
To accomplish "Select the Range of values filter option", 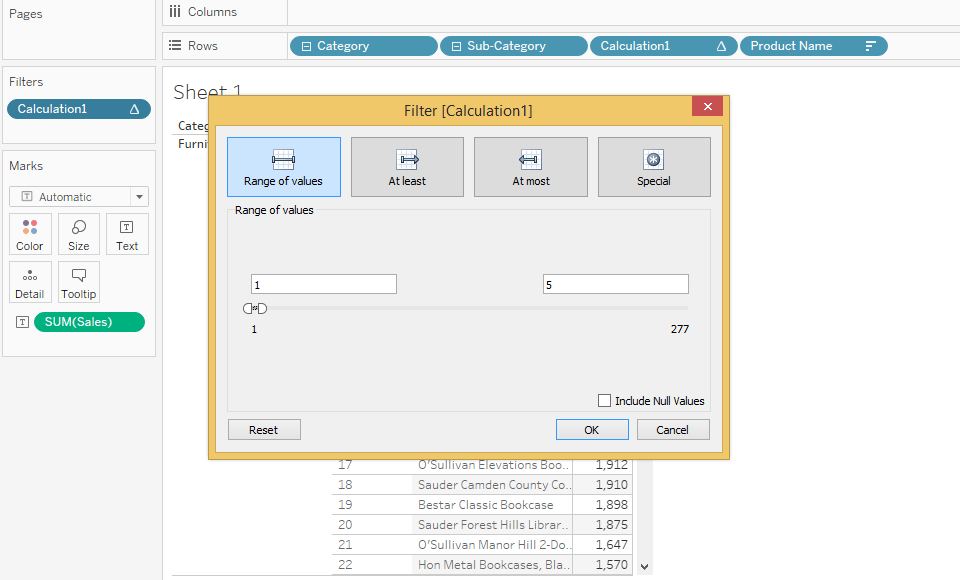I will coord(283,167).
